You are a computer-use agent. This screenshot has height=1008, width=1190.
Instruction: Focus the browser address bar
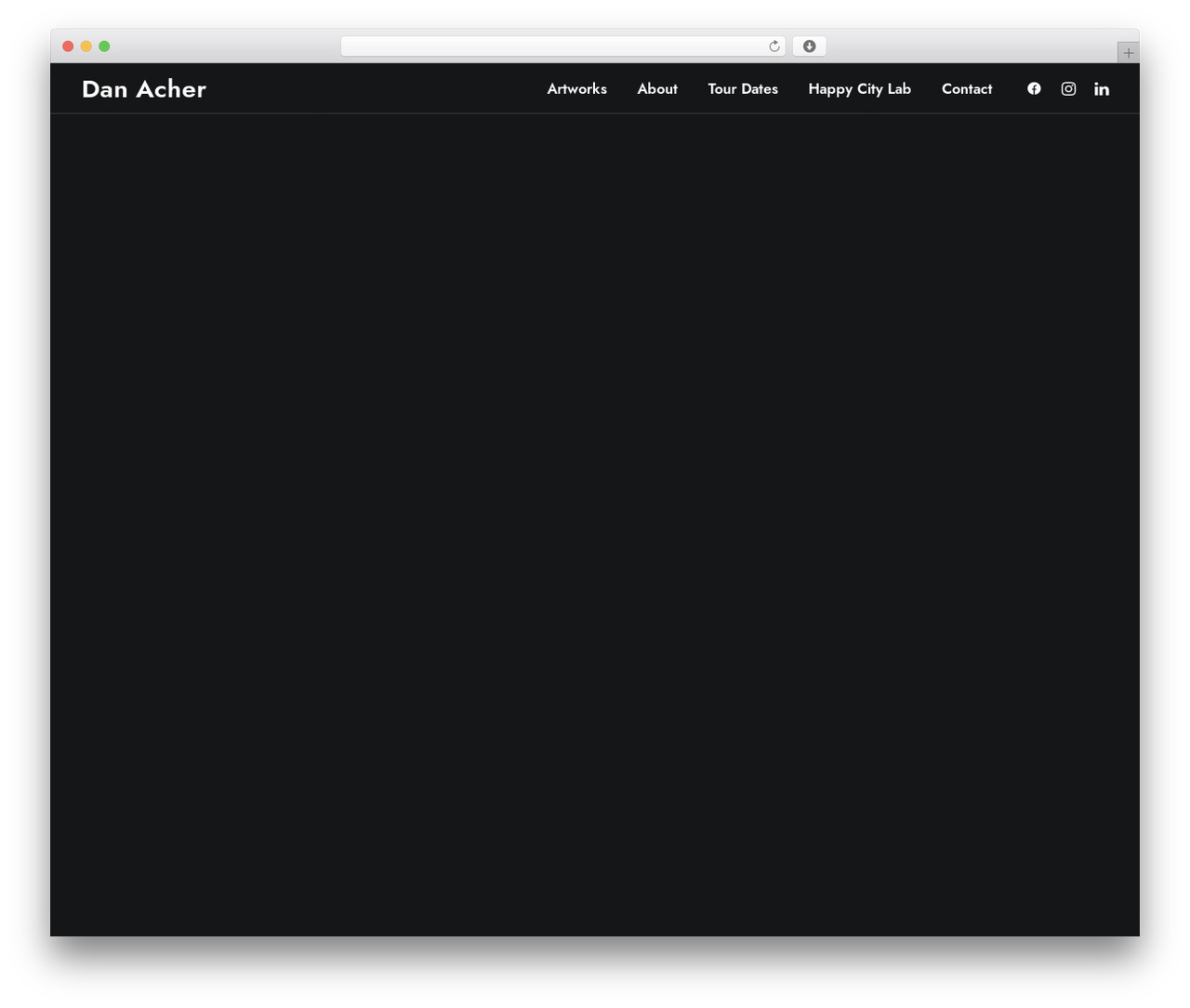pos(562,46)
